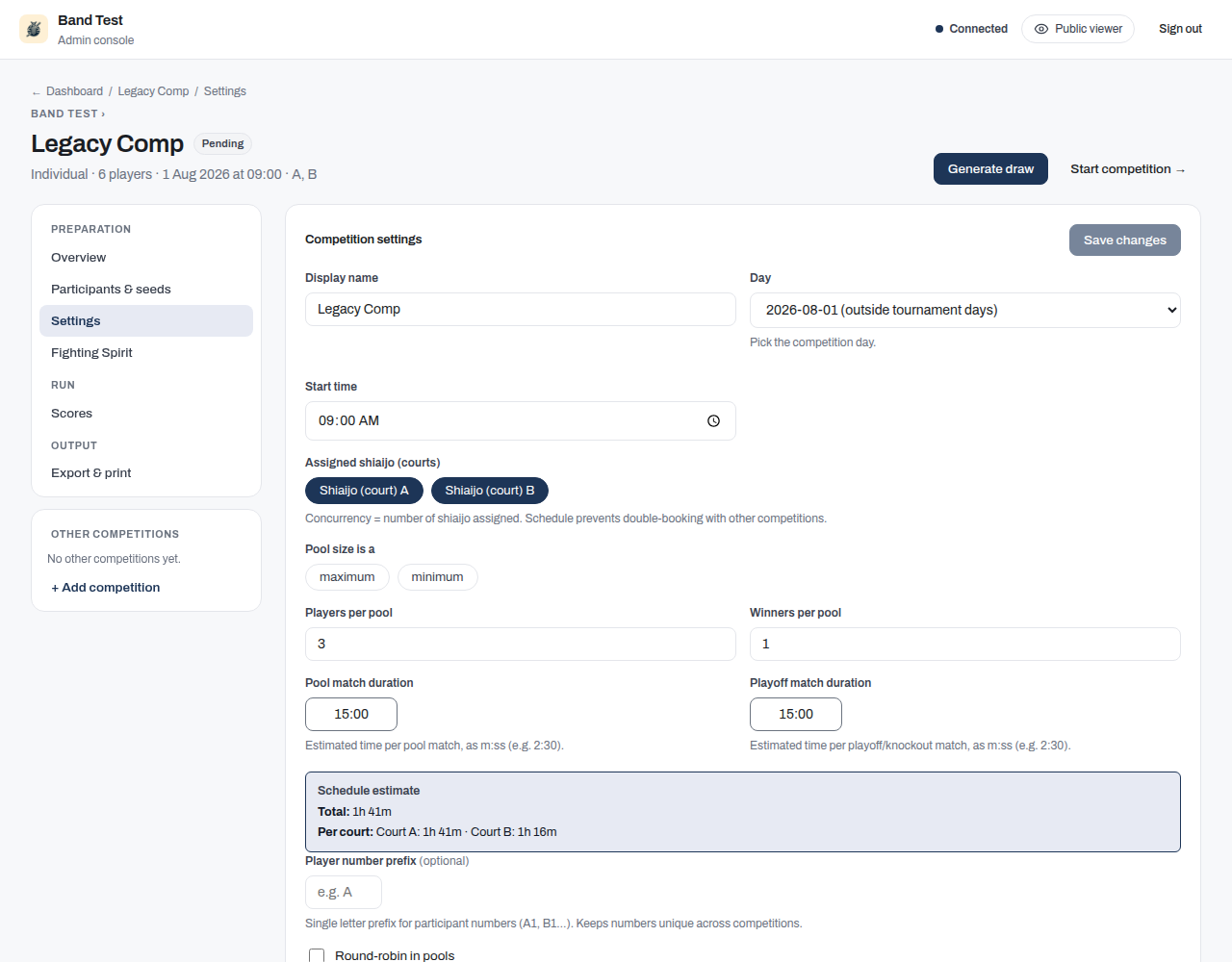Select maximum pool size option
The height and width of the screenshot is (962, 1232).
coord(347,577)
